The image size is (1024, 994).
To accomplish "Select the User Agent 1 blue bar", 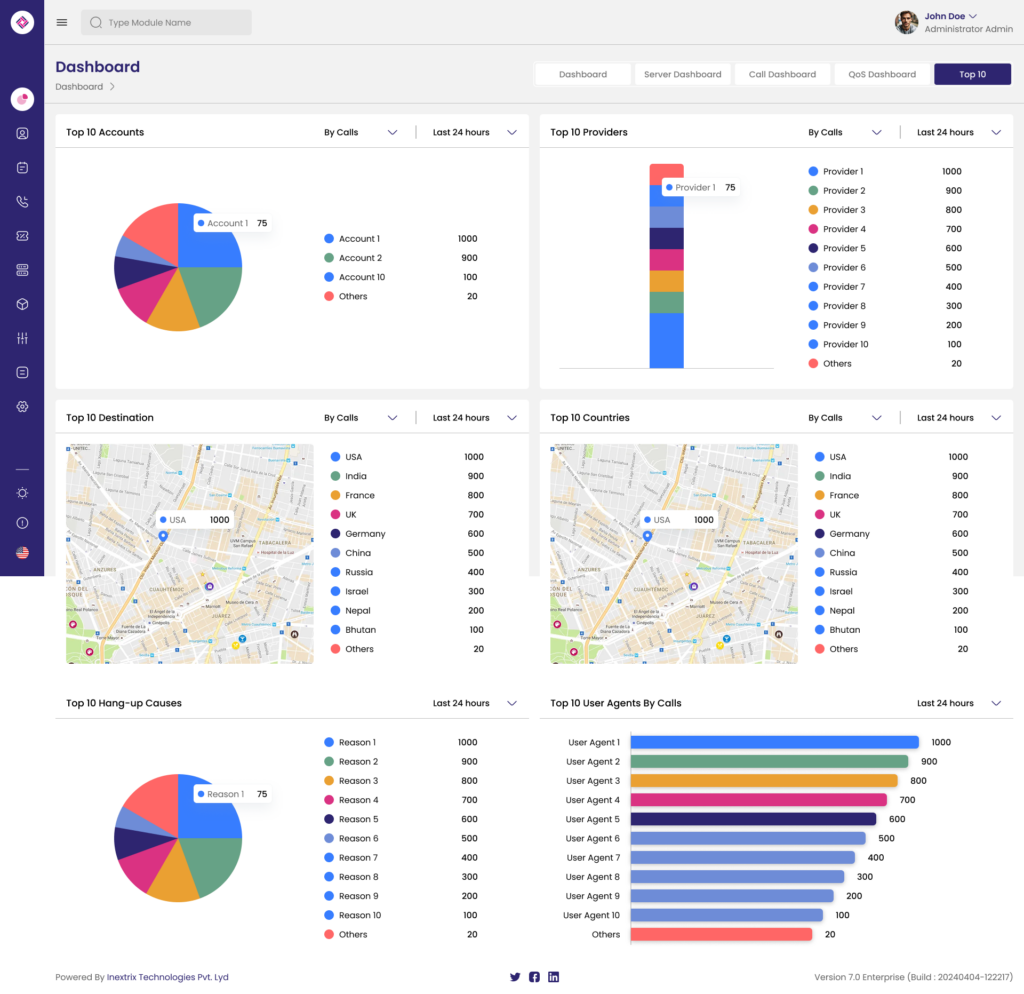I will point(775,743).
